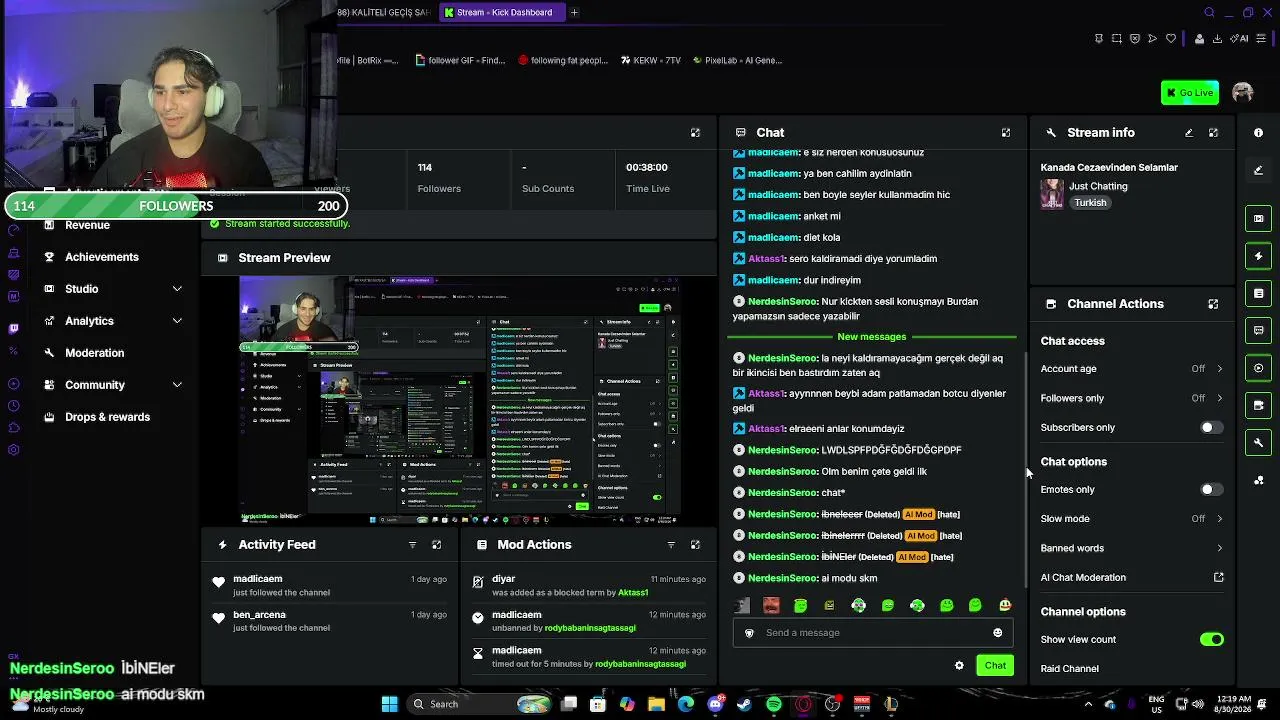Open Spotify from the taskbar

point(774,704)
